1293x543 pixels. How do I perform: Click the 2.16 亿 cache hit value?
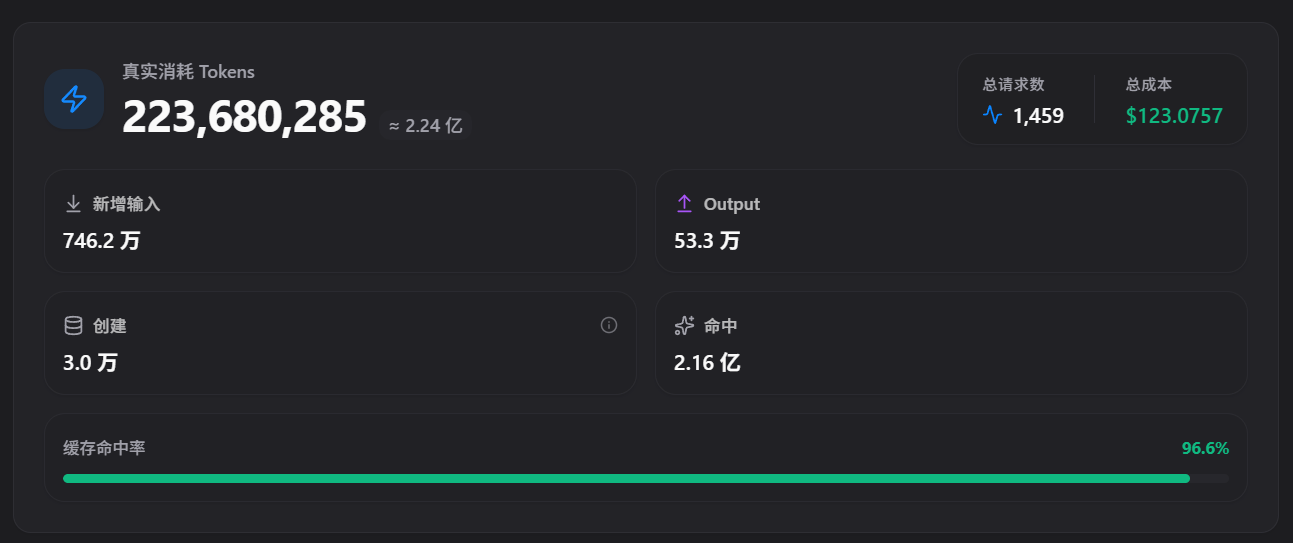(x=707, y=363)
